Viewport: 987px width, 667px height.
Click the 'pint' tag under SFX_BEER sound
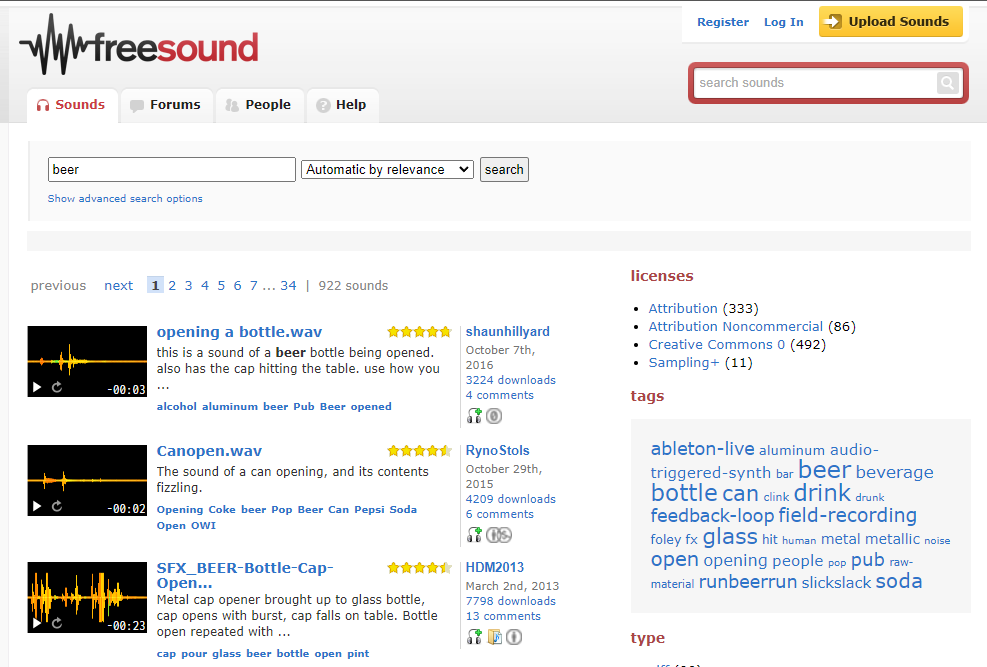click(x=358, y=654)
